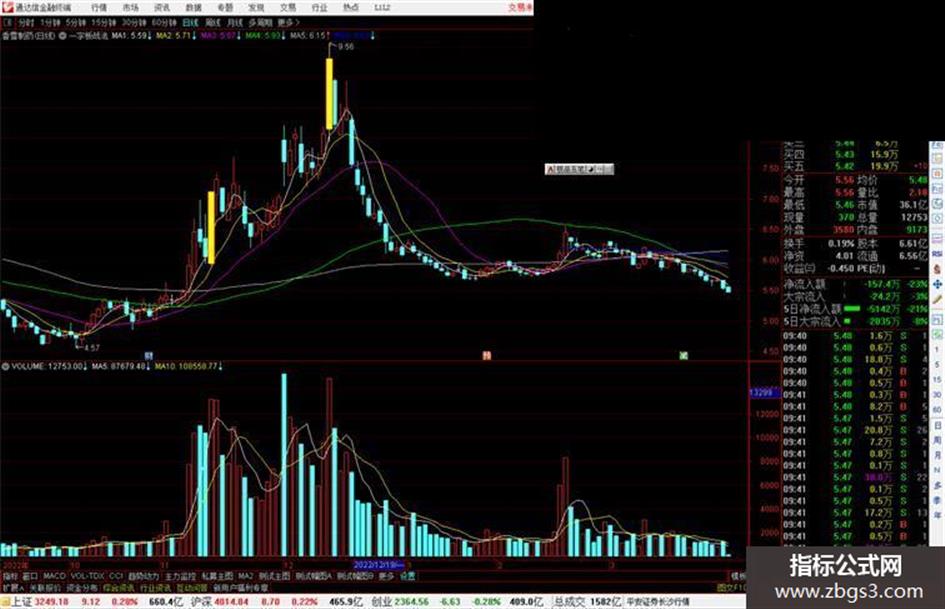Click the highlighted 2022/12/19 date label
This screenshot has width=945, height=609.
(378, 565)
